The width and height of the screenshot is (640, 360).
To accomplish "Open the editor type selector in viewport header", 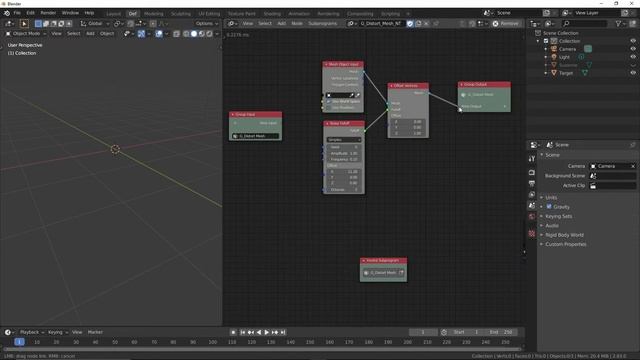I will click(x=10, y=24).
